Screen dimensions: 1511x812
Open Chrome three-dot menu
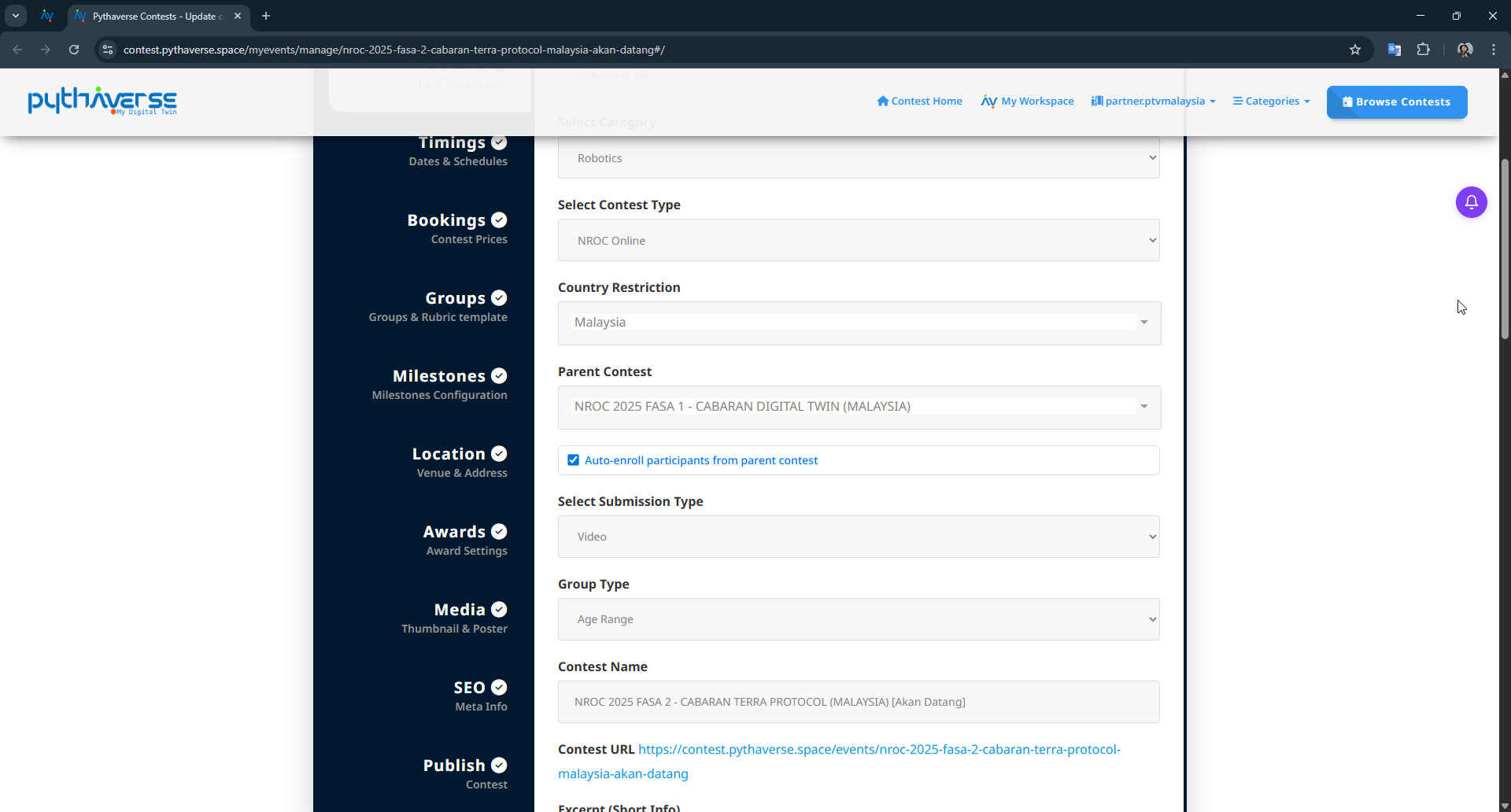tap(1494, 50)
